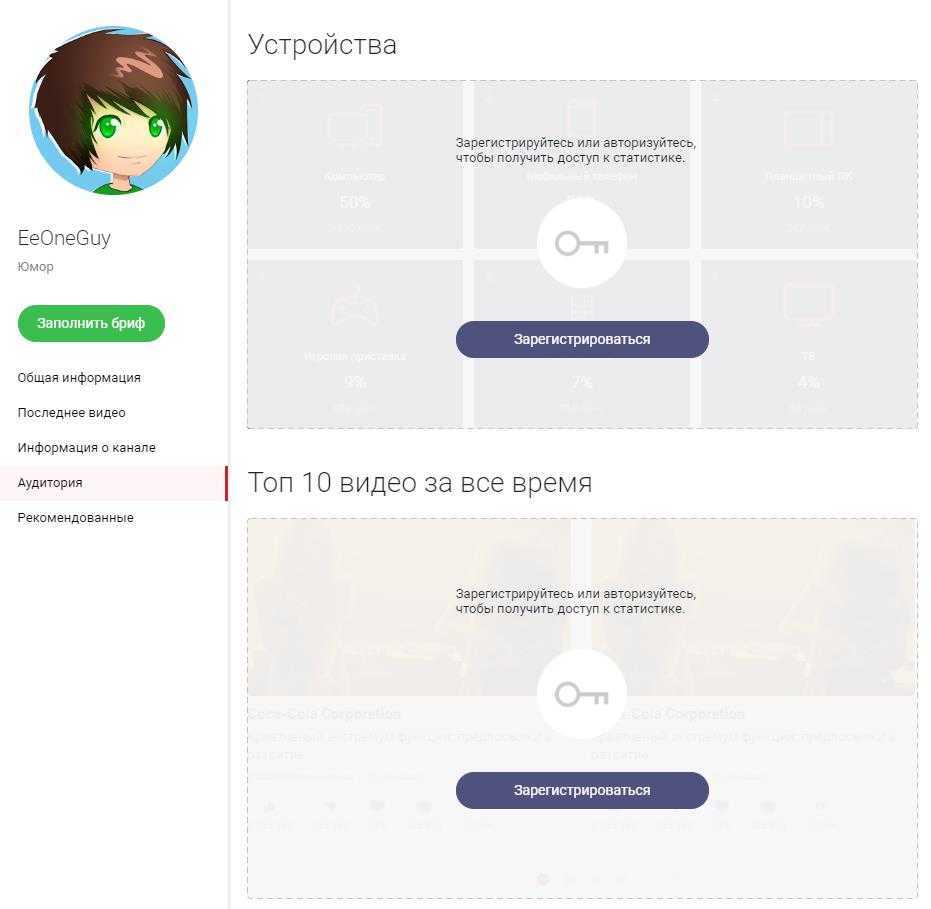Click the right faded video thumbnail
This screenshot has width=931, height=909.
tap(753, 607)
